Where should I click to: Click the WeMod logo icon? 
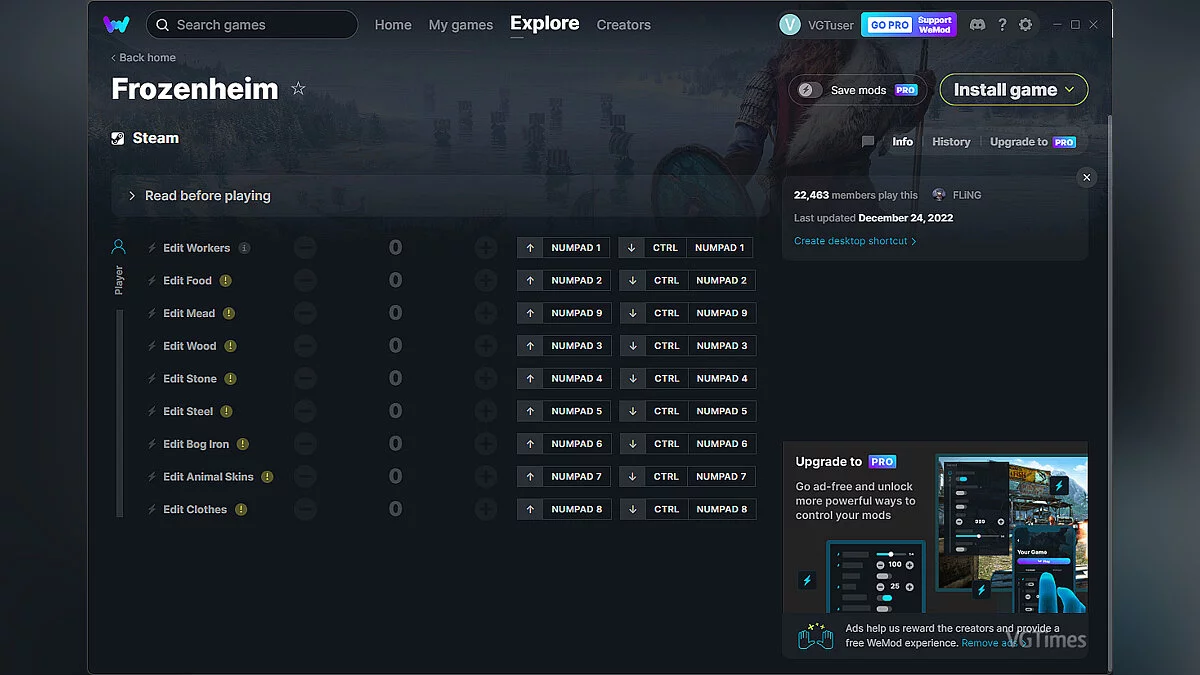116,24
